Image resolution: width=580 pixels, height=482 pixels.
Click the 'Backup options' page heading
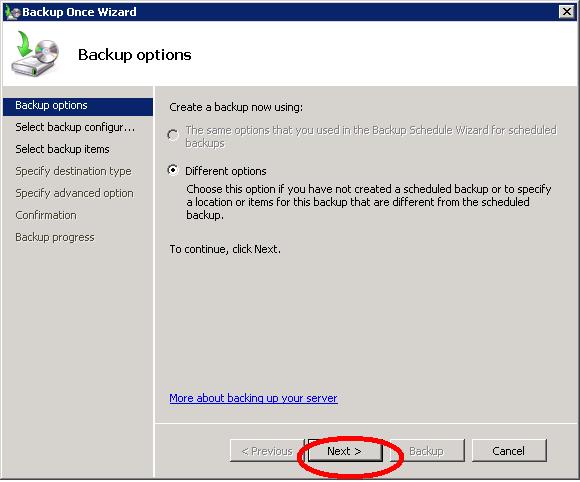coord(135,55)
